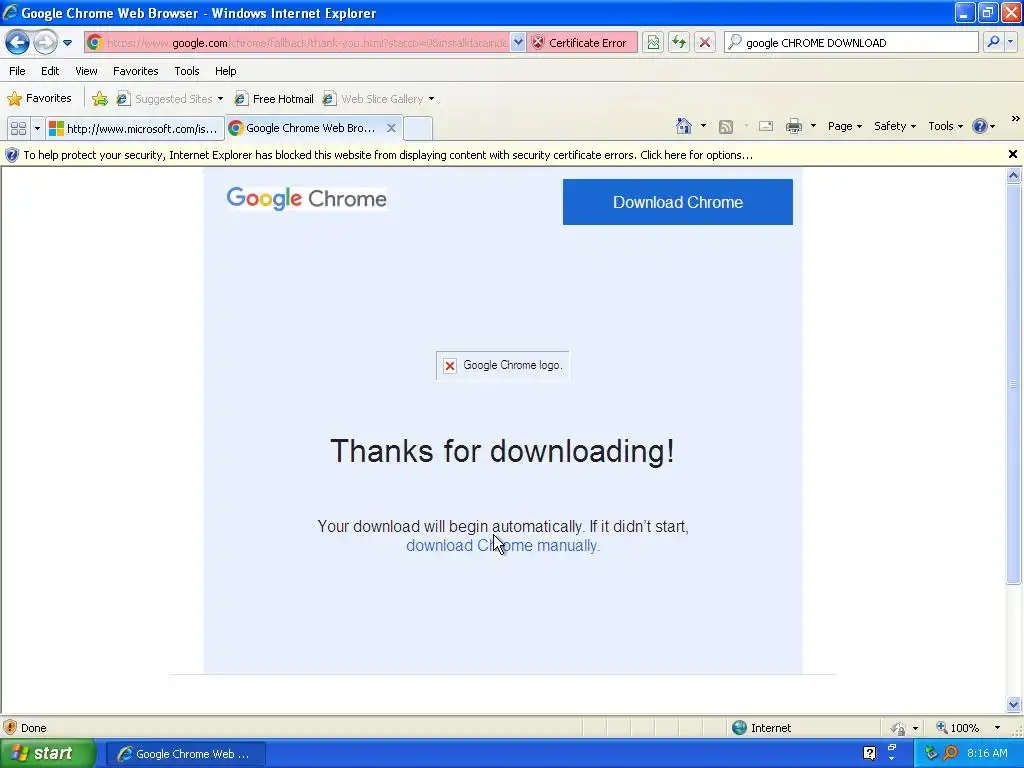Open the Free Hotmail favorites link
The width and height of the screenshot is (1024, 768).
[x=274, y=99]
